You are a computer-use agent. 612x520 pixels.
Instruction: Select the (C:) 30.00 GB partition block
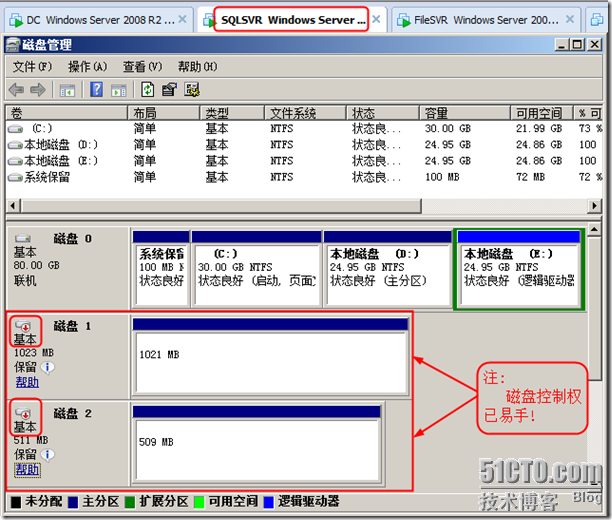(x=257, y=269)
